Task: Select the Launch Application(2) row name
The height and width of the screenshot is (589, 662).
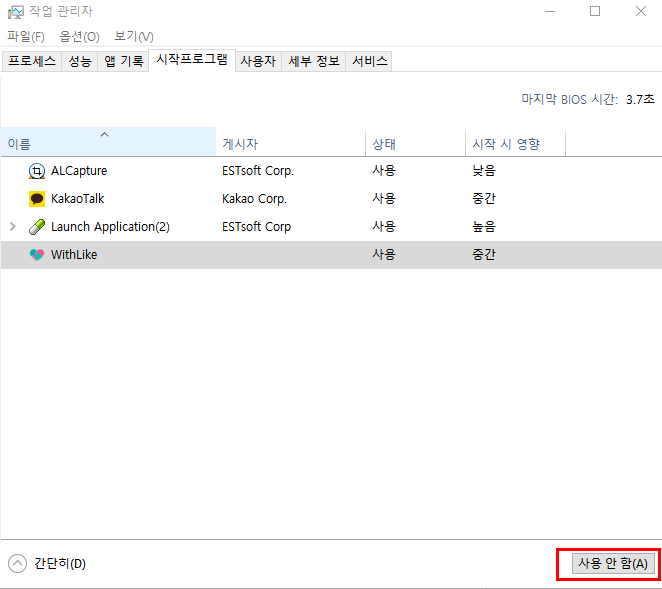Action: (x=110, y=227)
